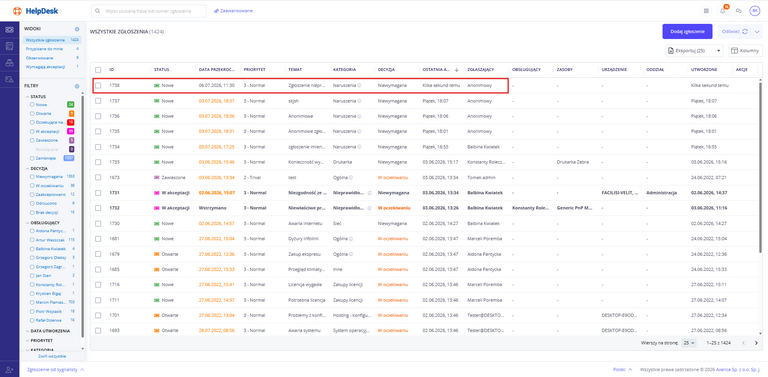This screenshot has width=768, height=377.
Task: Click the Odśwież button
Action: pyautogui.click(x=735, y=31)
